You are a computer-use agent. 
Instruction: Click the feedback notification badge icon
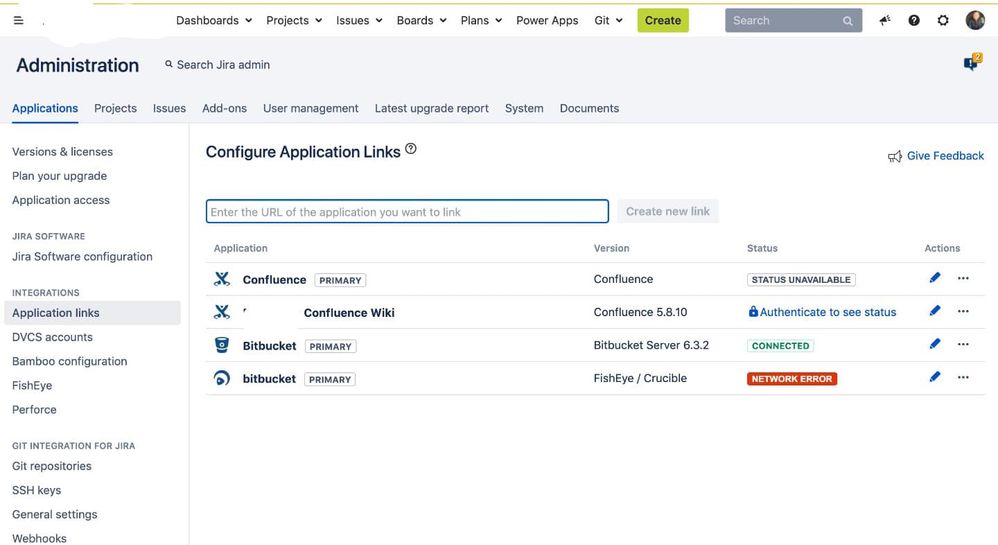click(x=973, y=62)
